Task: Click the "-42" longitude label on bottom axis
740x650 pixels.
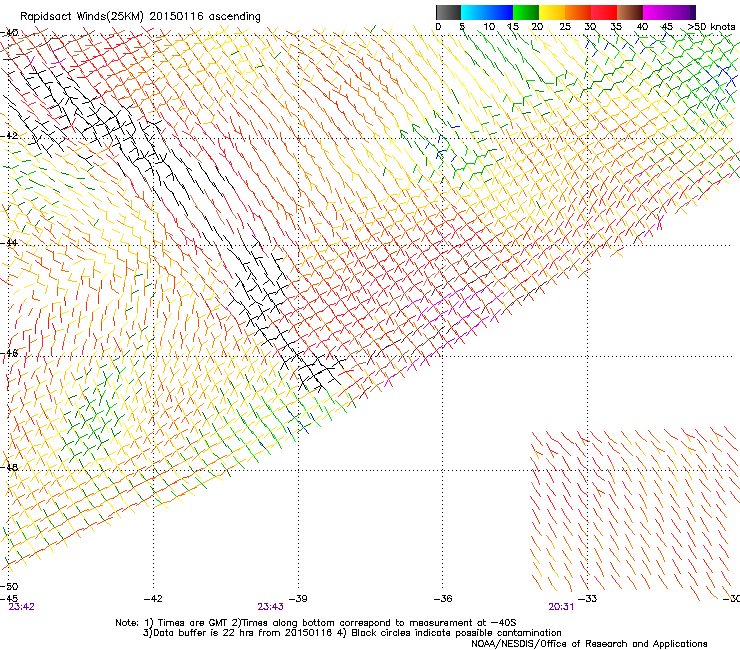Action: click(153, 599)
